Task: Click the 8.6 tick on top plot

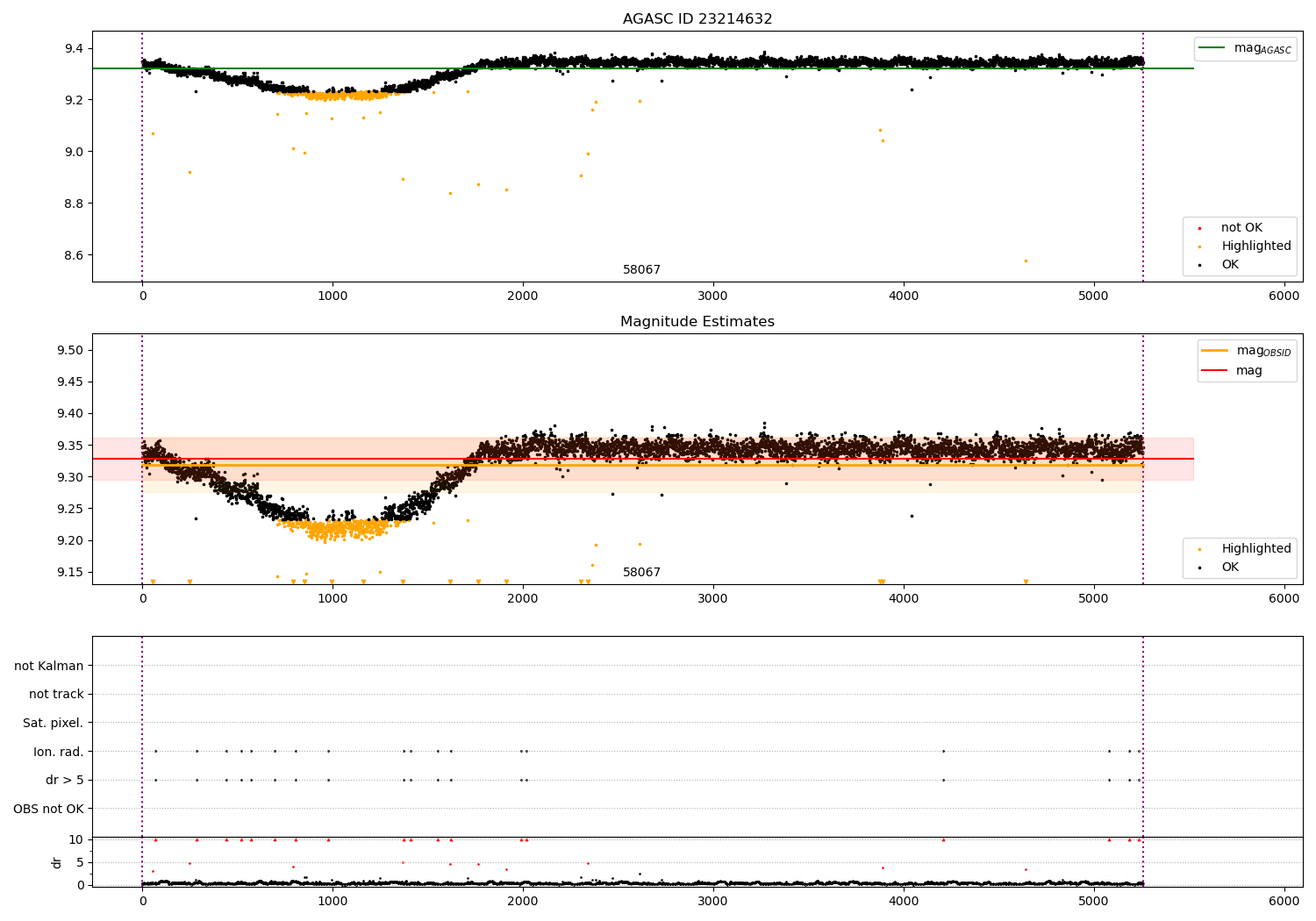Action: click(75, 255)
